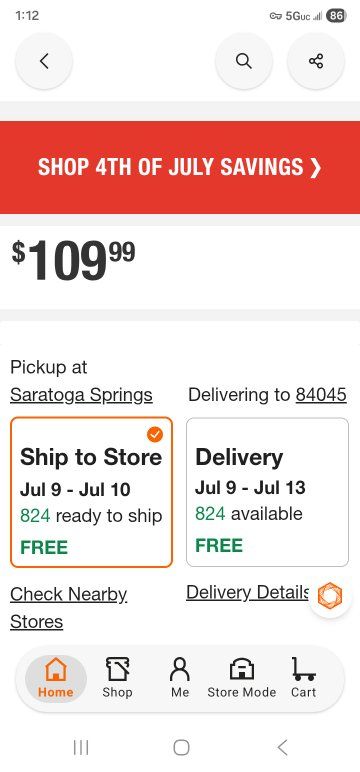Share this product via share icon
The image size is (360, 772).
tap(316, 61)
